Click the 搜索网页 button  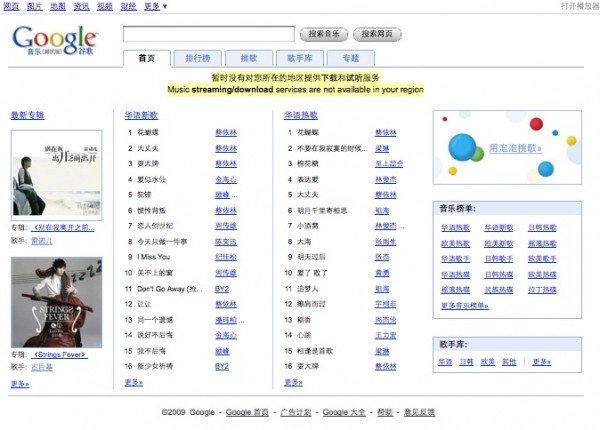point(377,34)
